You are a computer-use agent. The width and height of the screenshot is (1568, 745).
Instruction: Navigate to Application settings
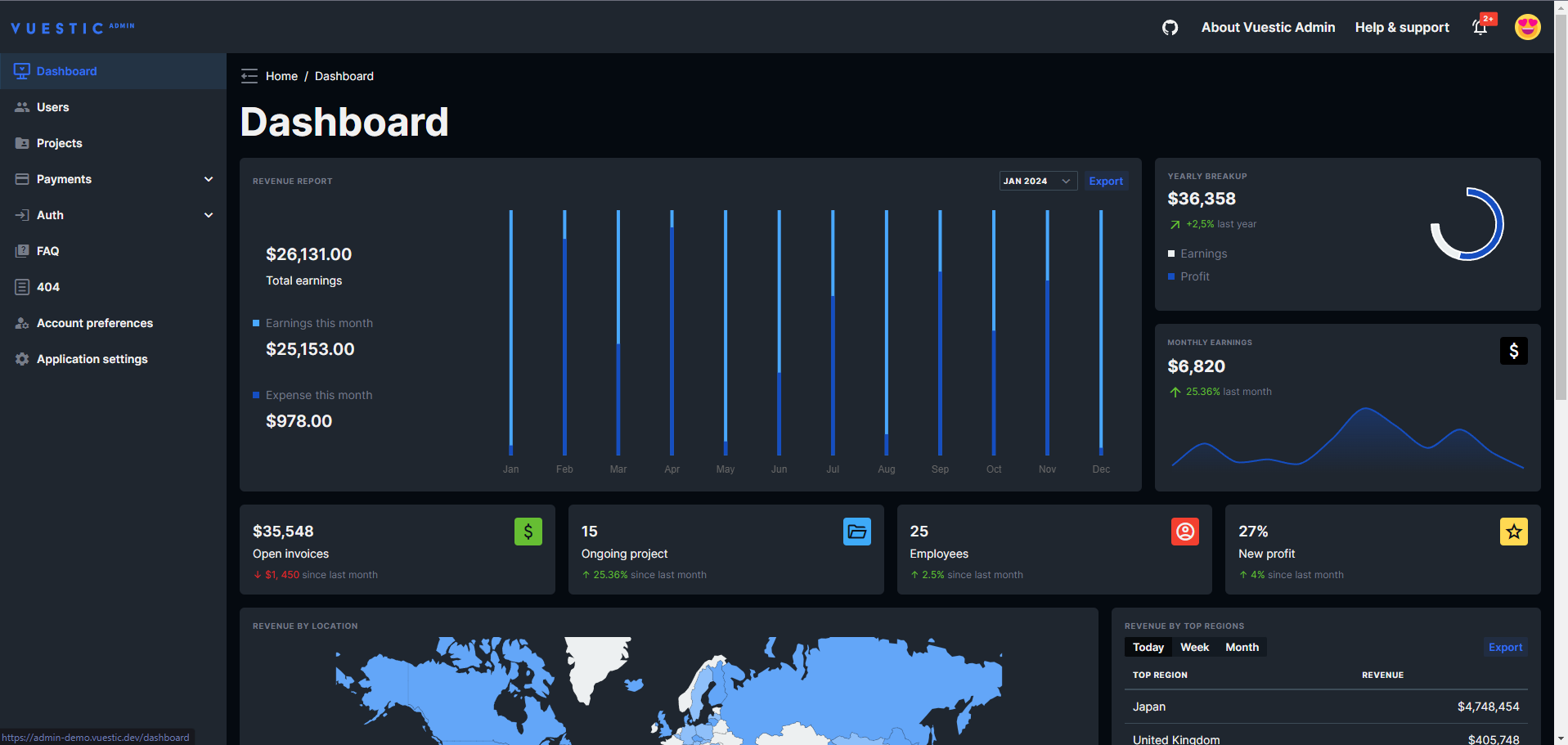tap(92, 359)
